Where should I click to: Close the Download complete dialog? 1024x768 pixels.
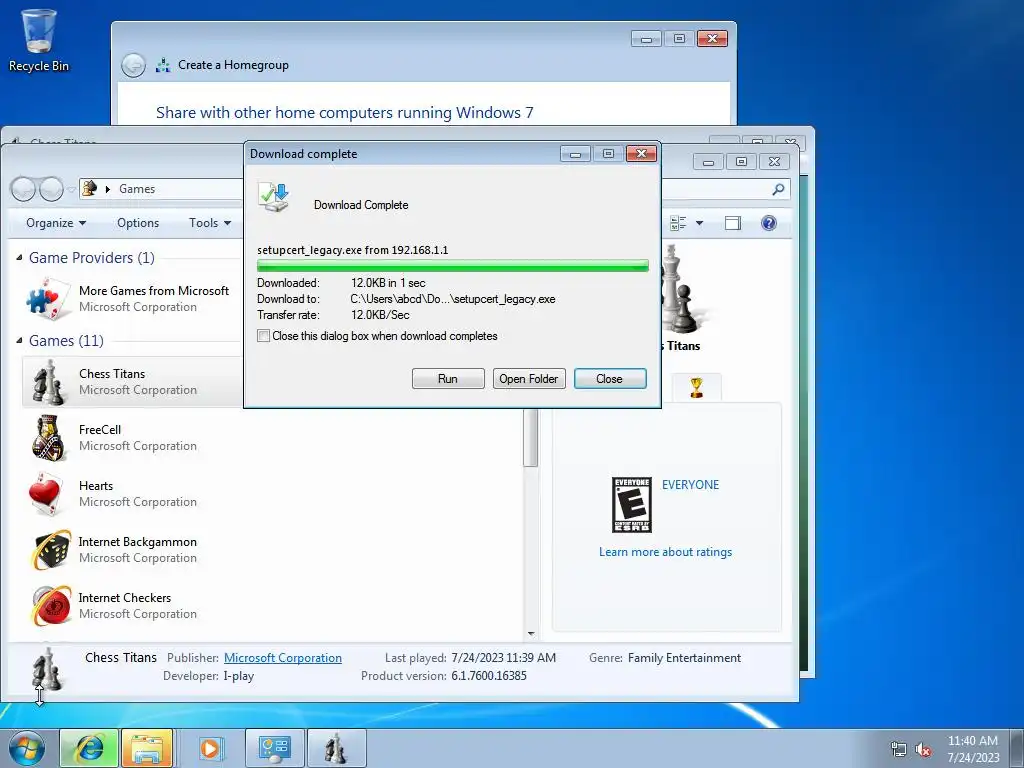pos(610,379)
